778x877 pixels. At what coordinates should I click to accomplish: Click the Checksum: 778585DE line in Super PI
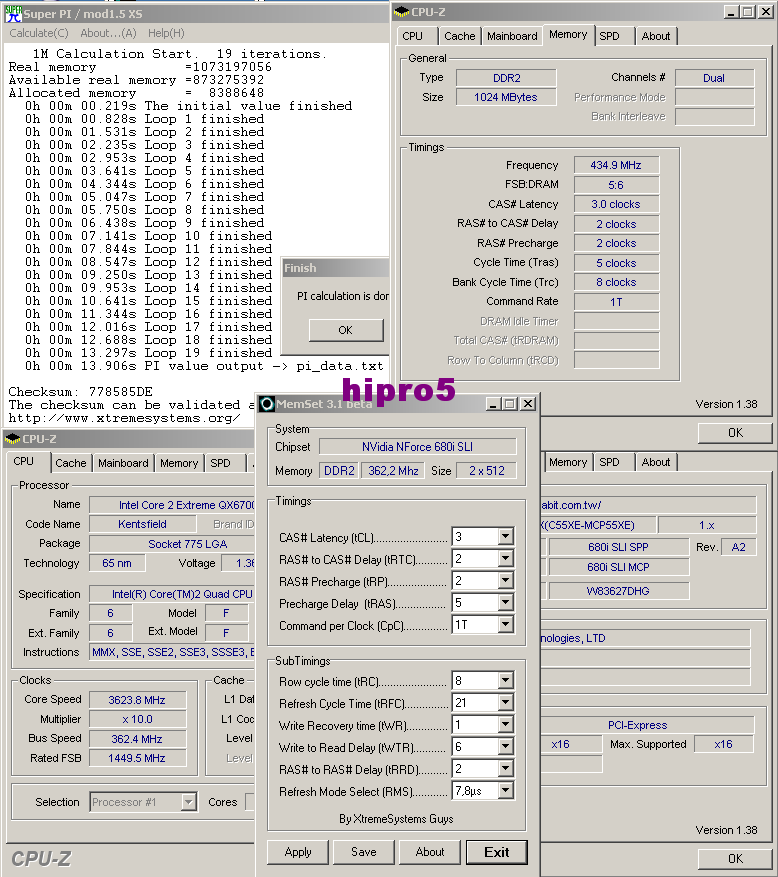click(81, 392)
